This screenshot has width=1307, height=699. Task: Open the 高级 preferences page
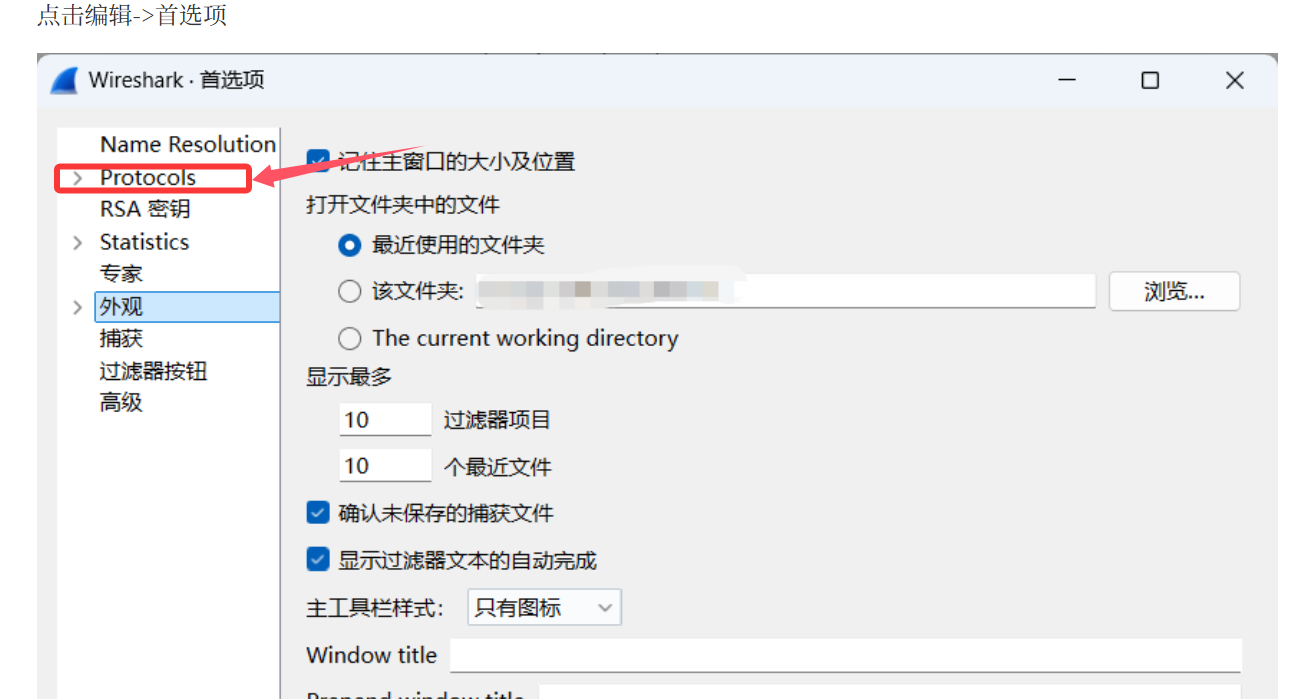point(121,403)
